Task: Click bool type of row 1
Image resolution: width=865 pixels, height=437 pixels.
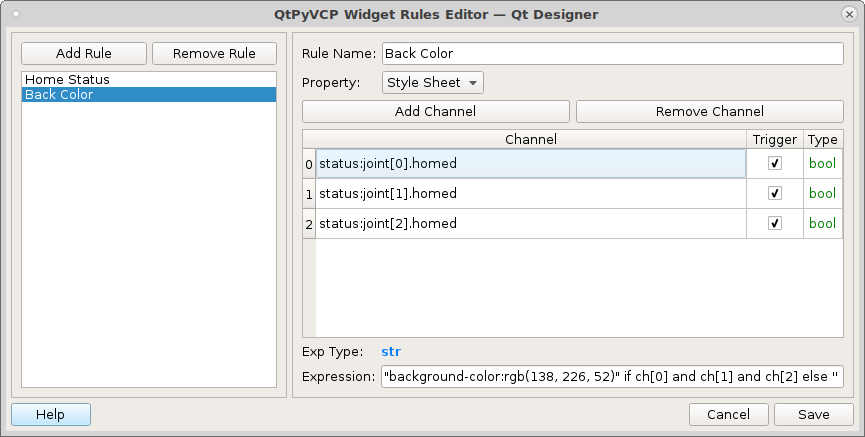Action: click(823, 194)
